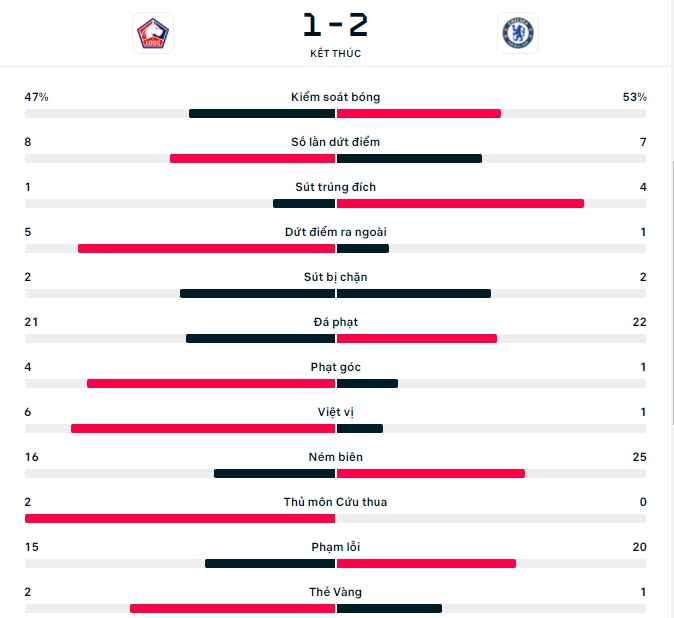674x618 pixels.
Task: Click the red 53% possession bar
Action: pos(419,113)
